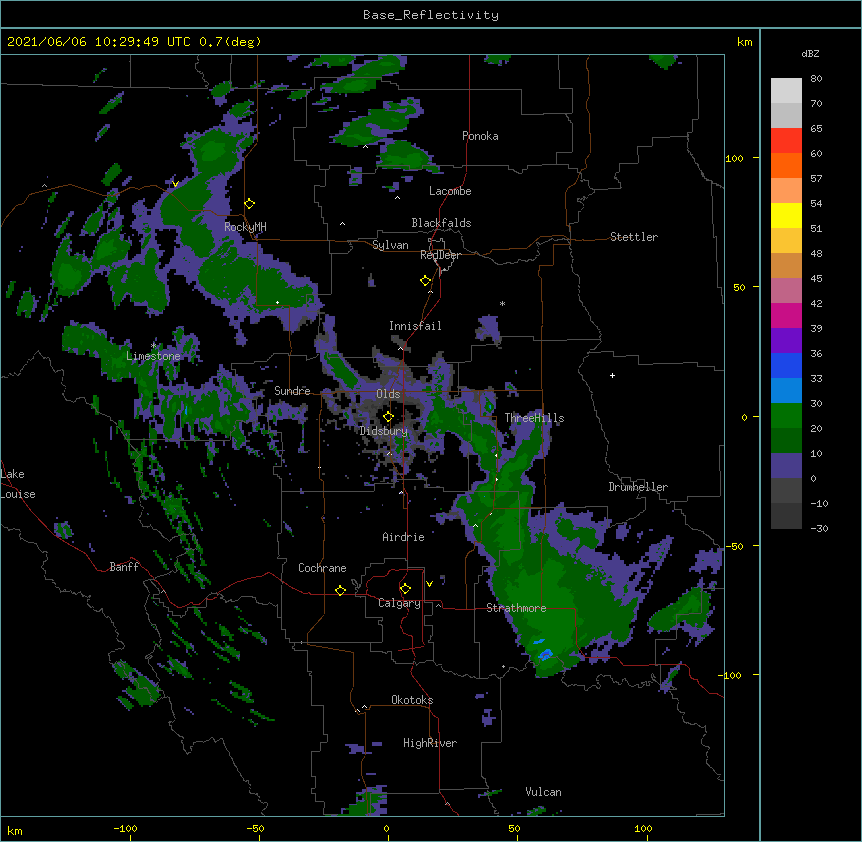Click the km unit label at top right
This screenshot has height=842, width=862.
coord(744,42)
